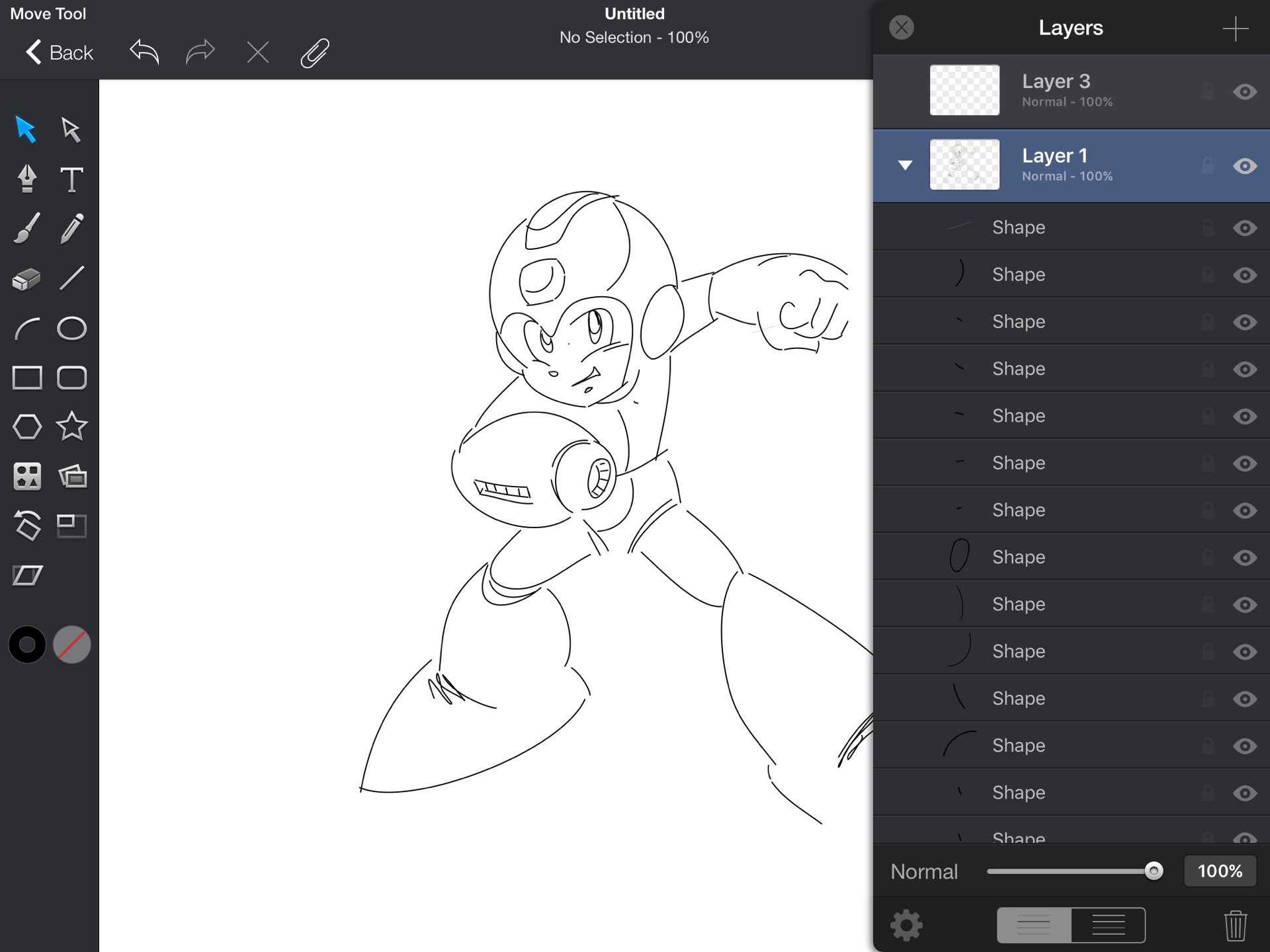Screen dimensions: 1270x952
Task: Choose the Eraser tool
Action: [26, 278]
